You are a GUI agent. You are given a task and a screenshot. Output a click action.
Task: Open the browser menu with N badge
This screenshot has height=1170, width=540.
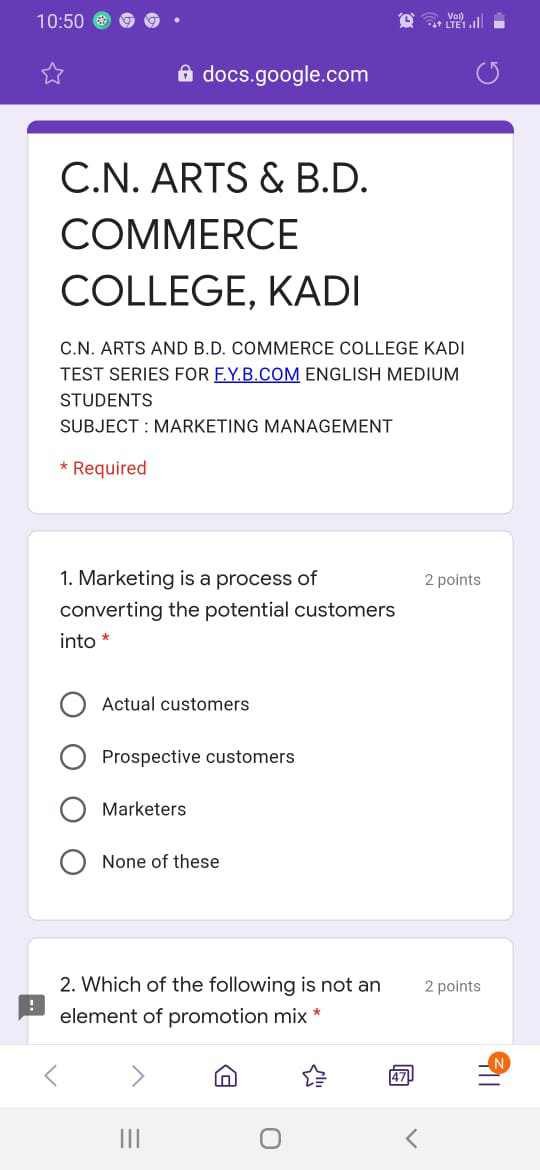click(490, 1072)
